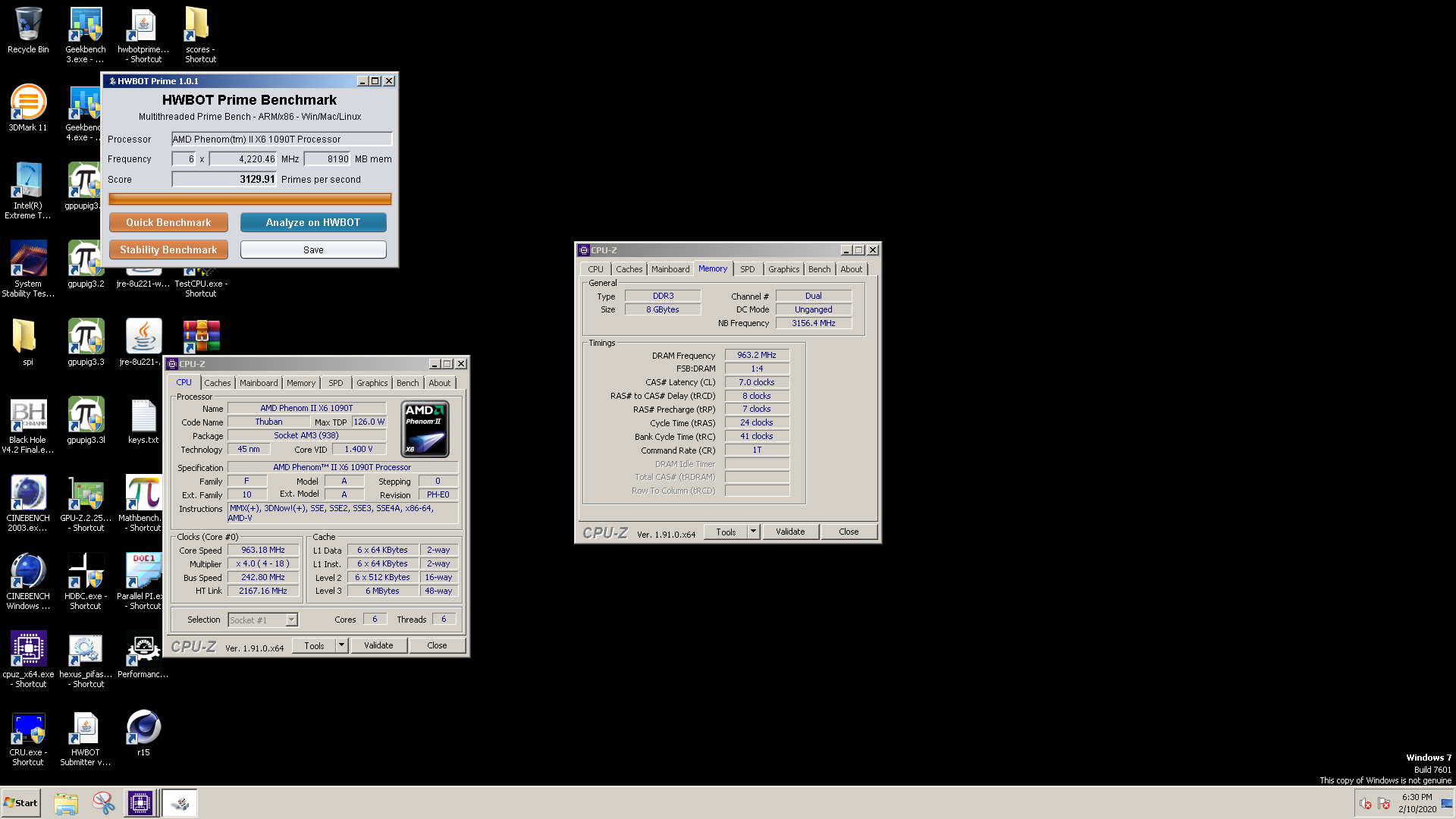
Task: Click Analyze on HWBOT button
Action: 313,222
